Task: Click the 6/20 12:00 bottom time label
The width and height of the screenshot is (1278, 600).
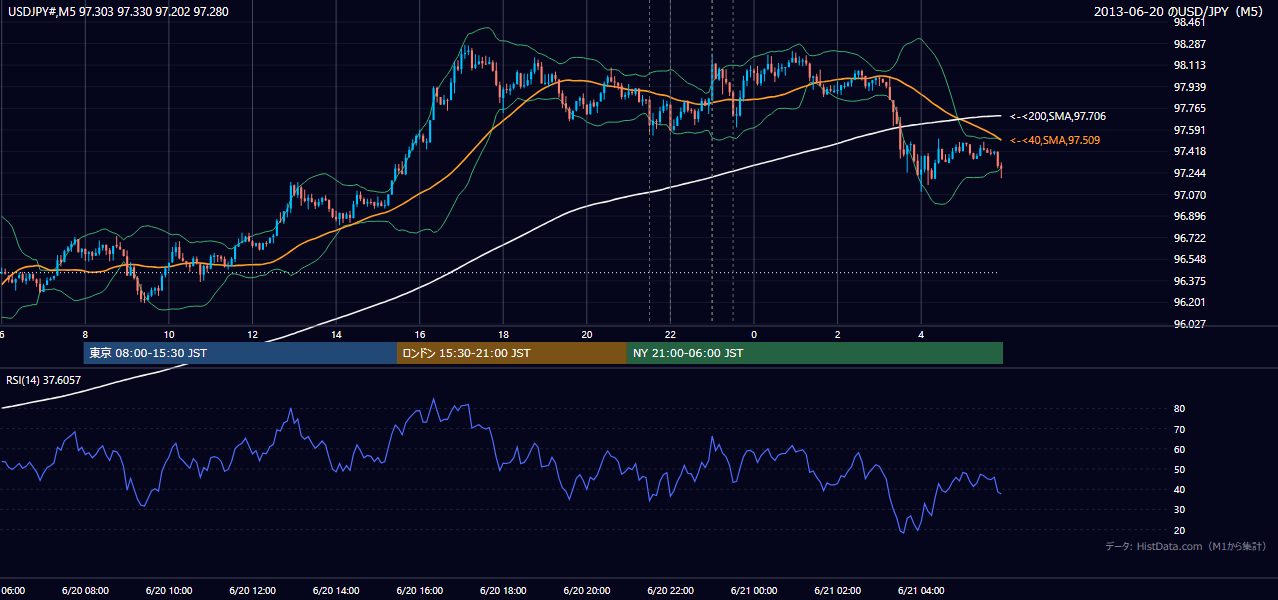Action: coord(252,591)
